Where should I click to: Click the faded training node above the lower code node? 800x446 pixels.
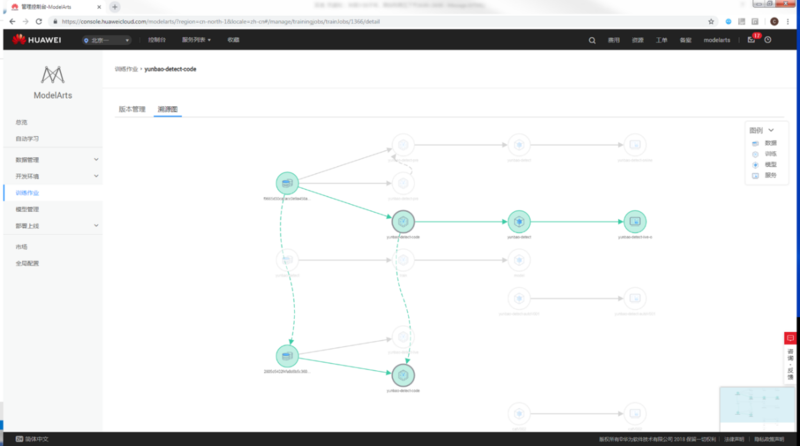click(403, 337)
